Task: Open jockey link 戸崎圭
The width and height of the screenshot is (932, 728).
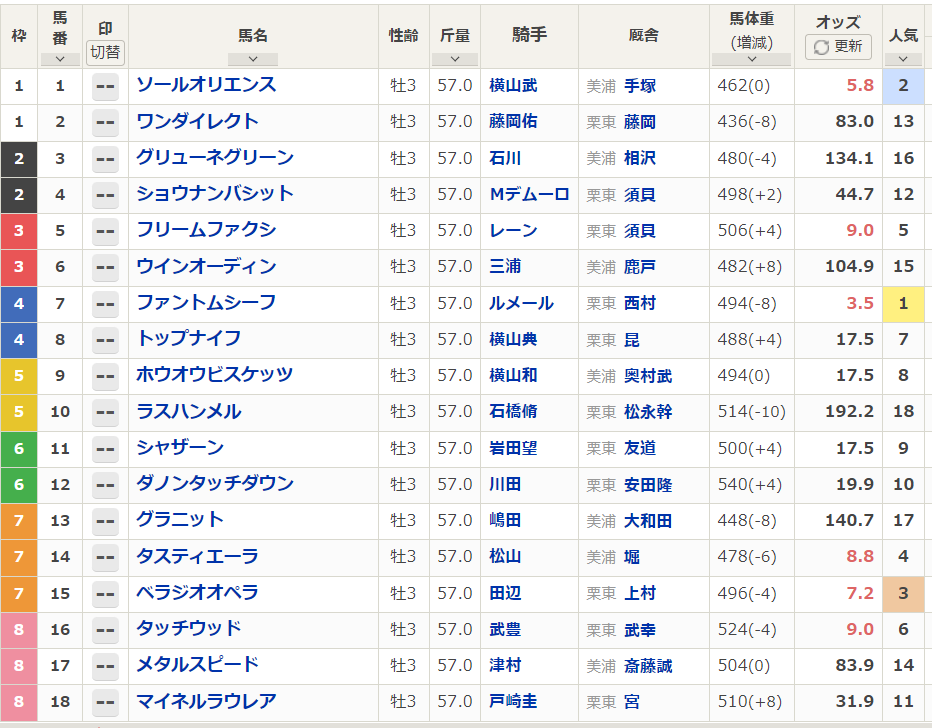Action: point(513,702)
